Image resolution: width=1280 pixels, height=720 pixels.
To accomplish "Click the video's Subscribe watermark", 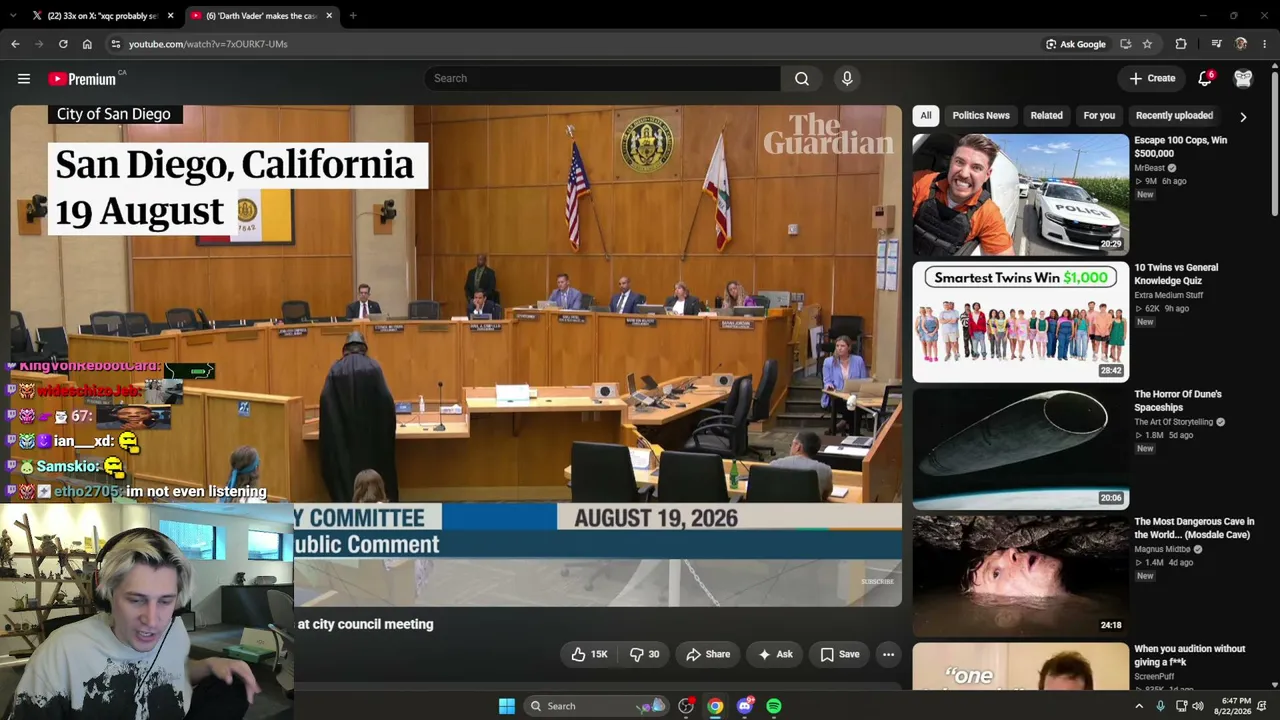I will [877, 581].
